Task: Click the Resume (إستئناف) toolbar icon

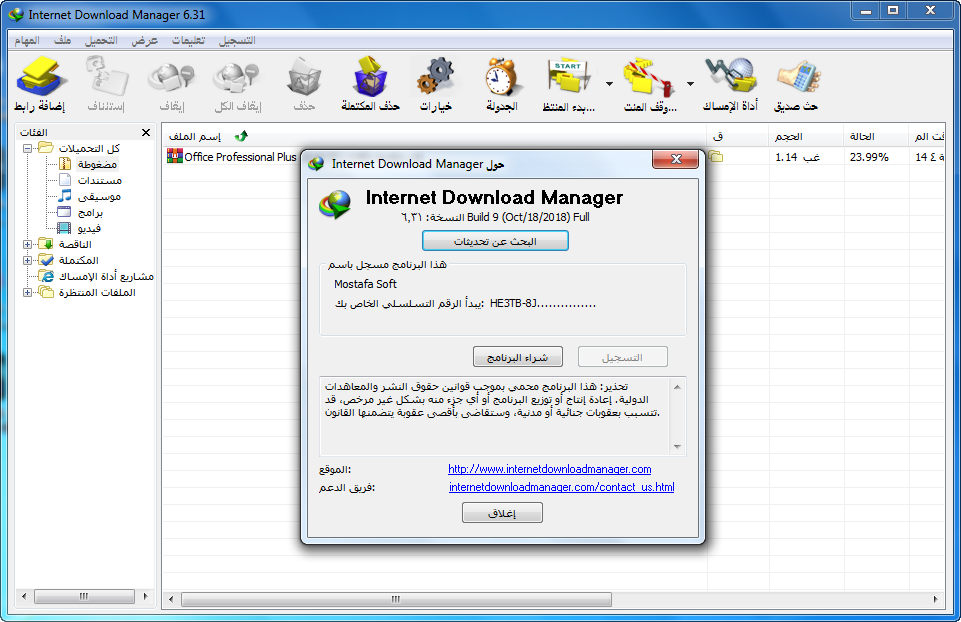Action: click(106, 84)
